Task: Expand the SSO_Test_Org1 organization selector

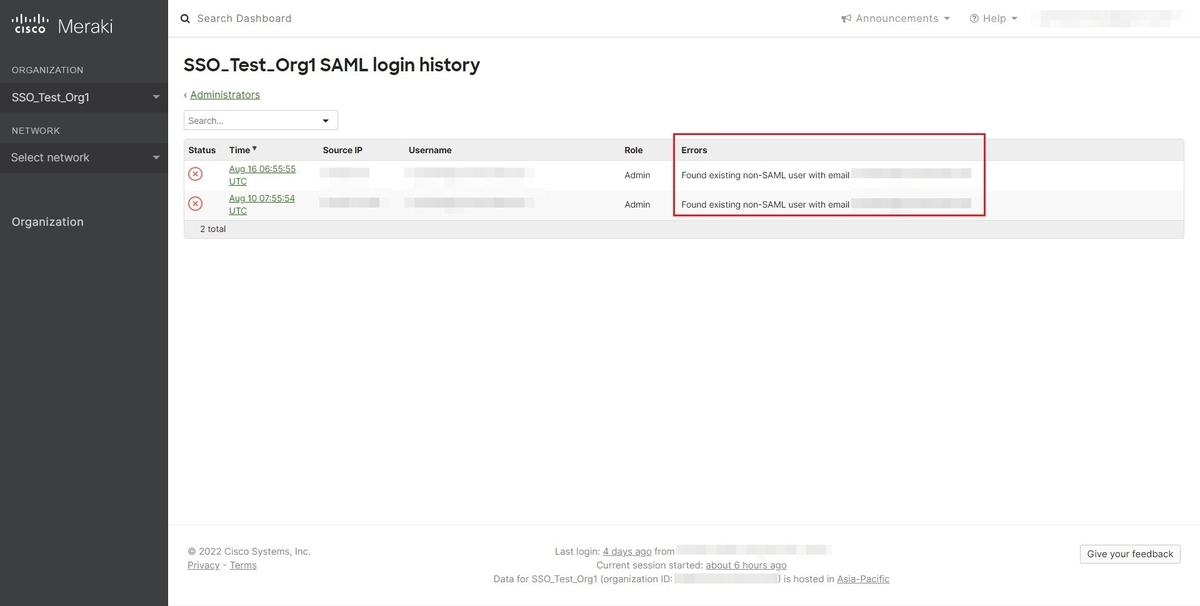Action: pyautogui.click(x=84, y=97)
